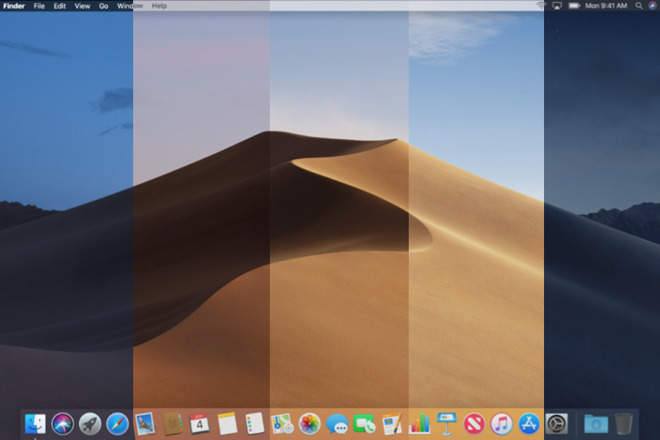
Task: Open Keynote podium icon
Action: click(x=447, y=424)
